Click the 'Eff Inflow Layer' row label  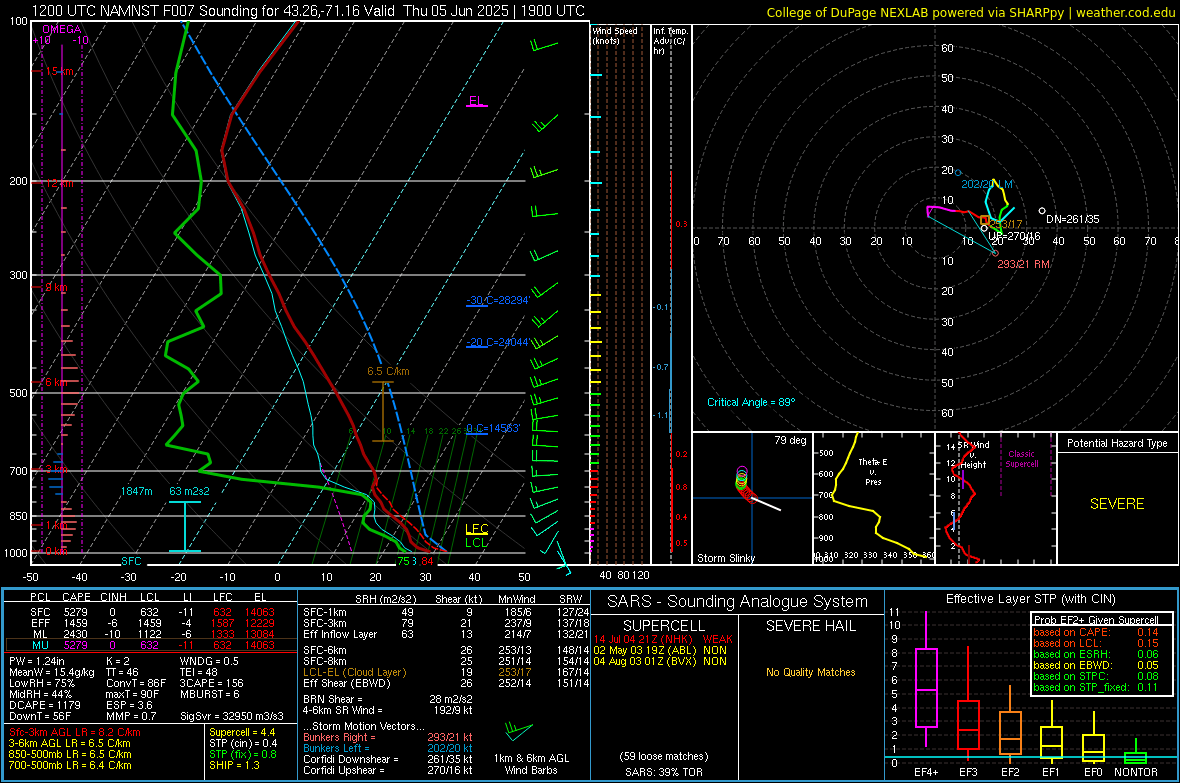[340, 634]
